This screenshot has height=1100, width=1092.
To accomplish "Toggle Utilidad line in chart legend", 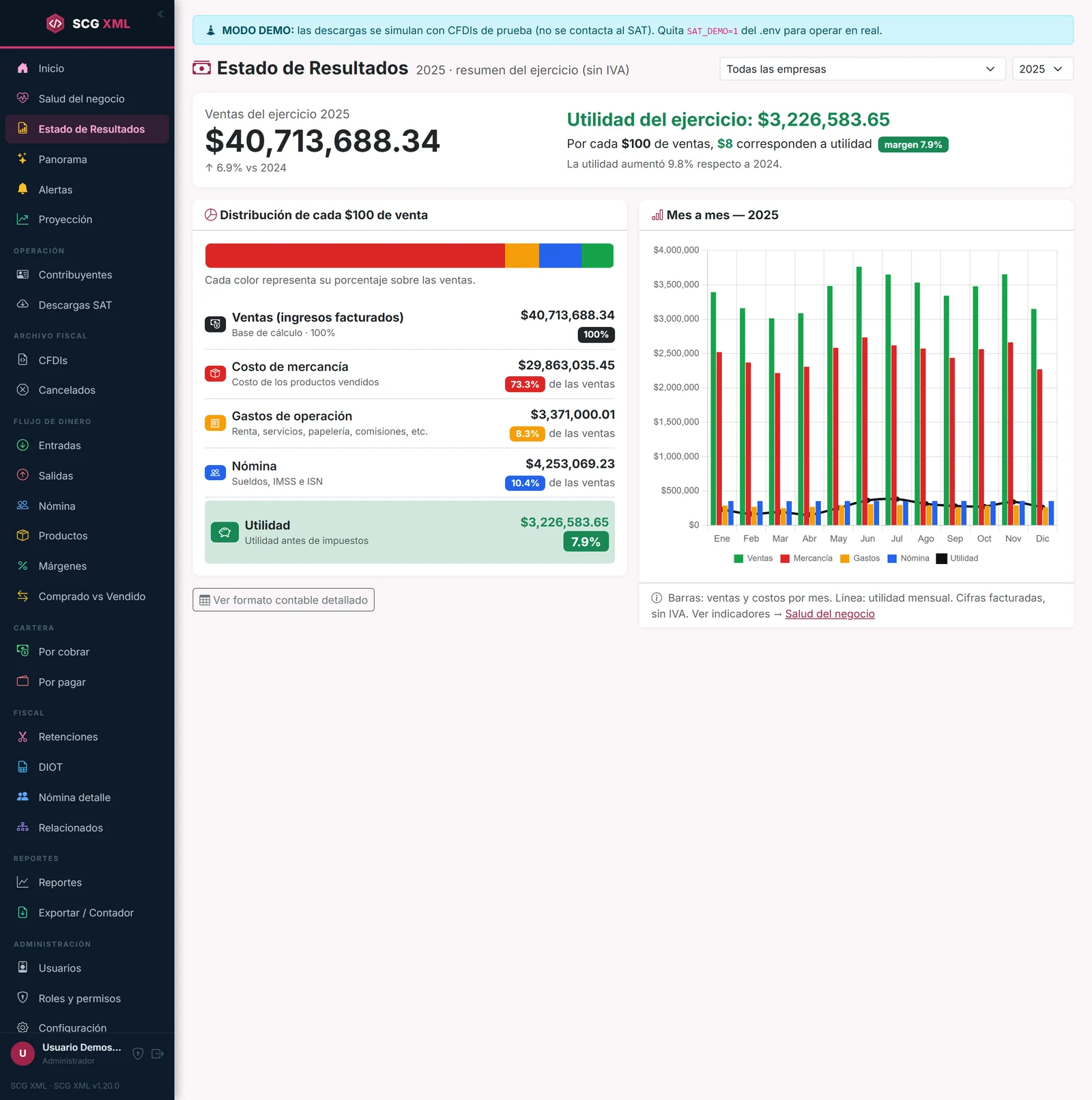I will 958,559.
